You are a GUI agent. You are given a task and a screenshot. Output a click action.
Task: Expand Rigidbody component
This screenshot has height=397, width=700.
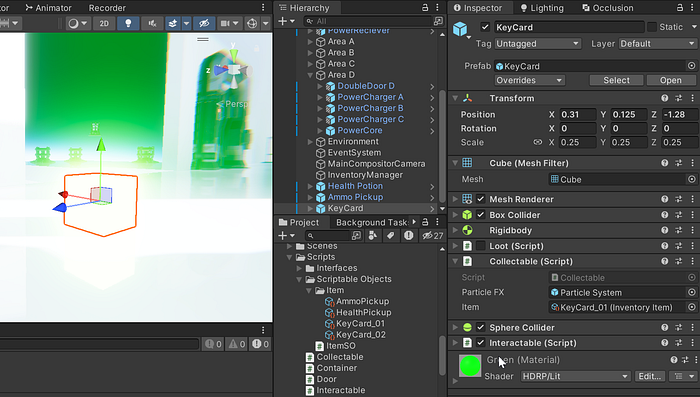455,230
